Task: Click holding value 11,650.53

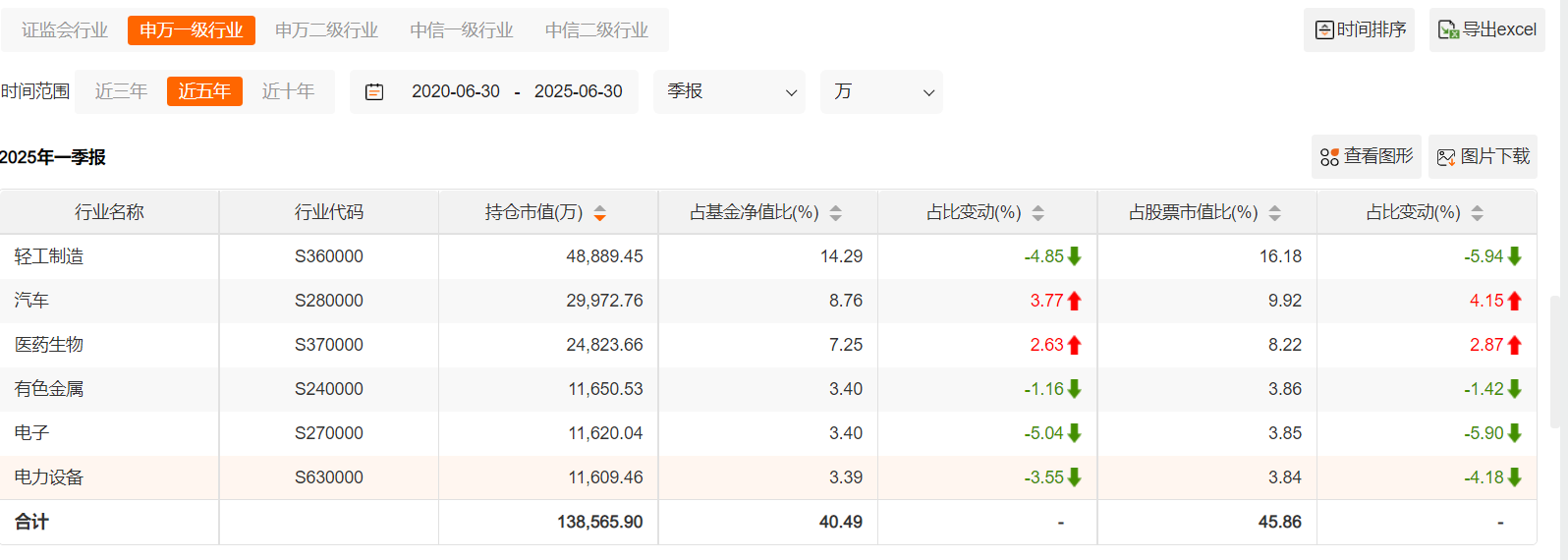Action: click(605, 389)
